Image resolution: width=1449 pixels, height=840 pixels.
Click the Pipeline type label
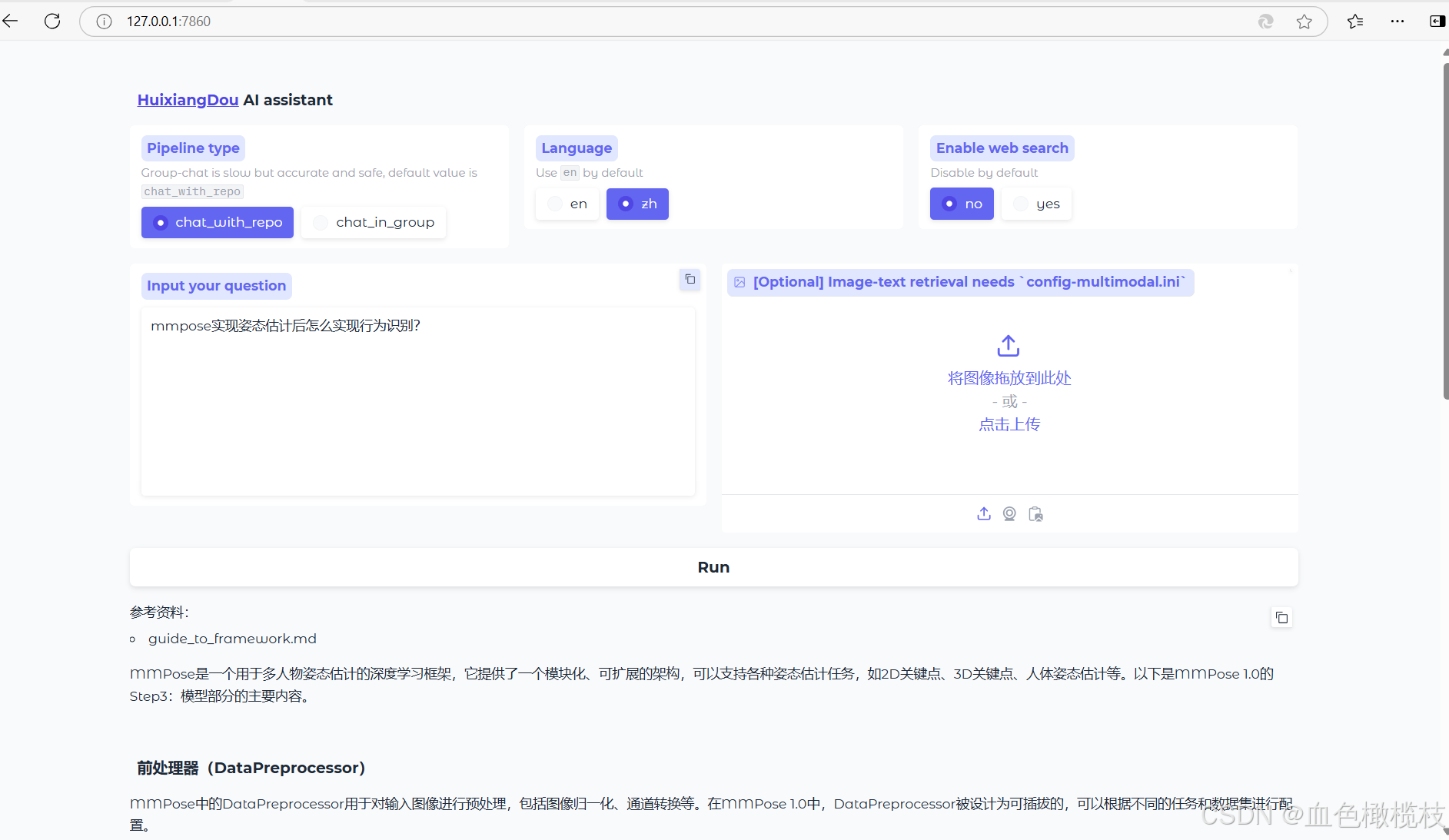[x=193, y=148]
